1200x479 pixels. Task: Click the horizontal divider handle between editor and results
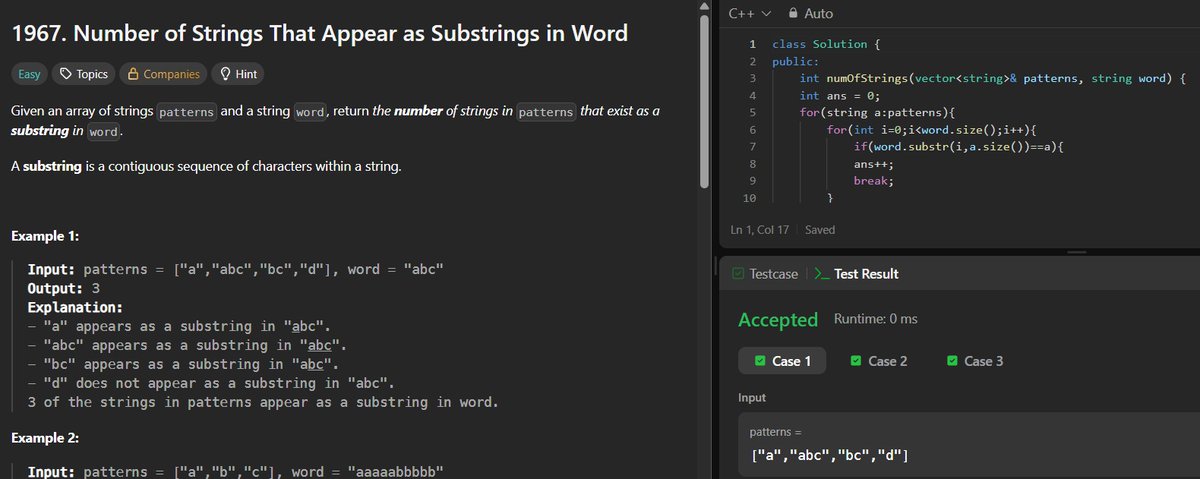pos(1077,252)
